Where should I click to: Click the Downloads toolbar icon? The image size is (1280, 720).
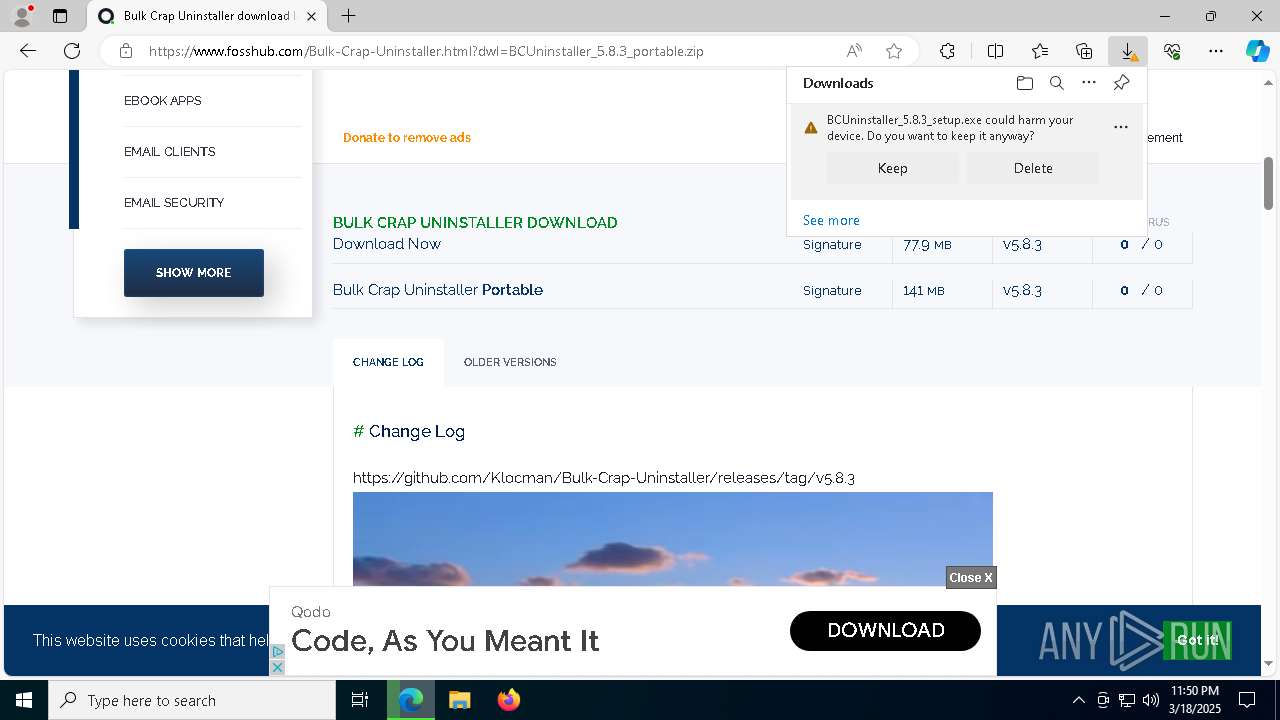[1128, 51]
